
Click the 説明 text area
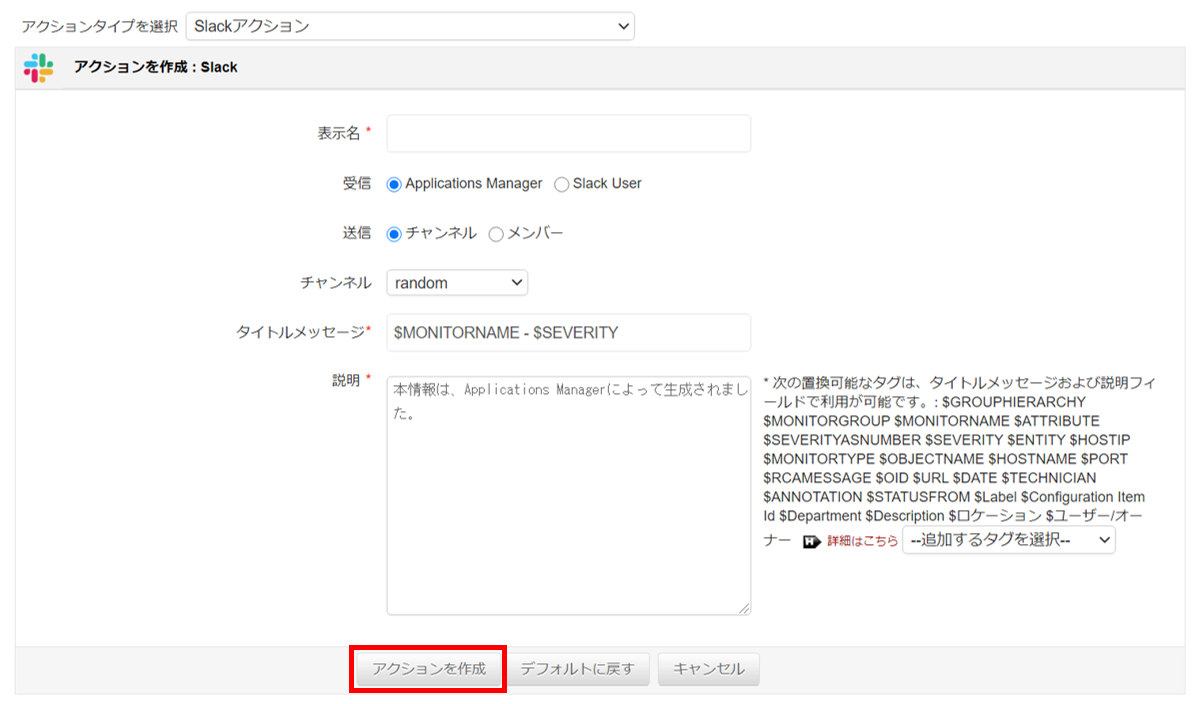coord(569,495)
